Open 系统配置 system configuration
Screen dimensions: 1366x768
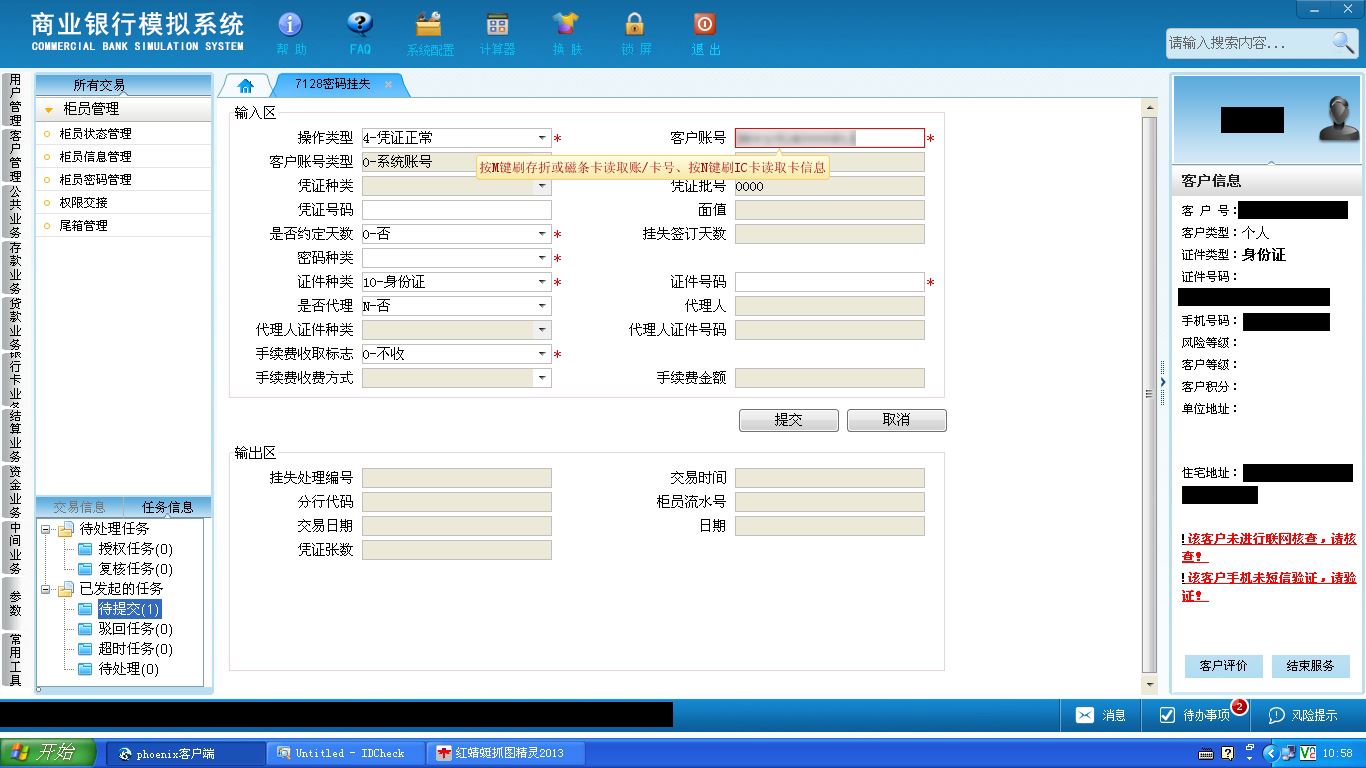[429, 24]
